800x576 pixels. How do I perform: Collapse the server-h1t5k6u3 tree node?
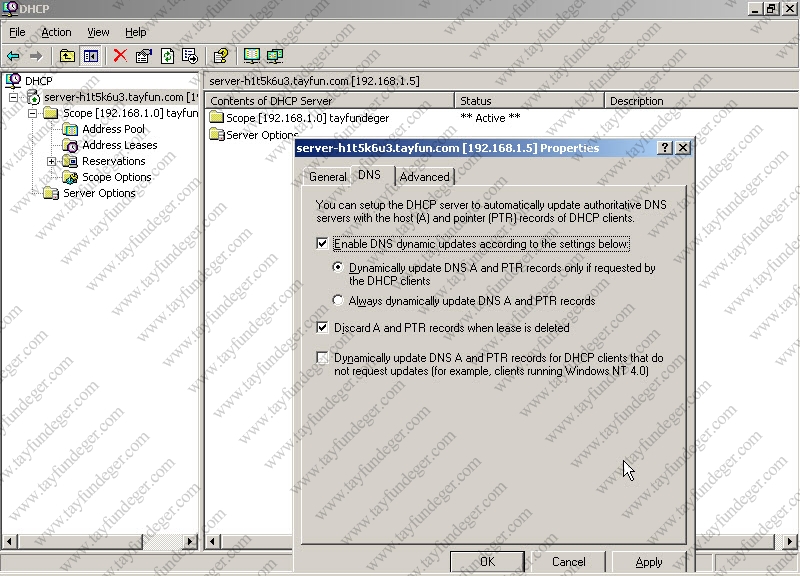(14, 97)
